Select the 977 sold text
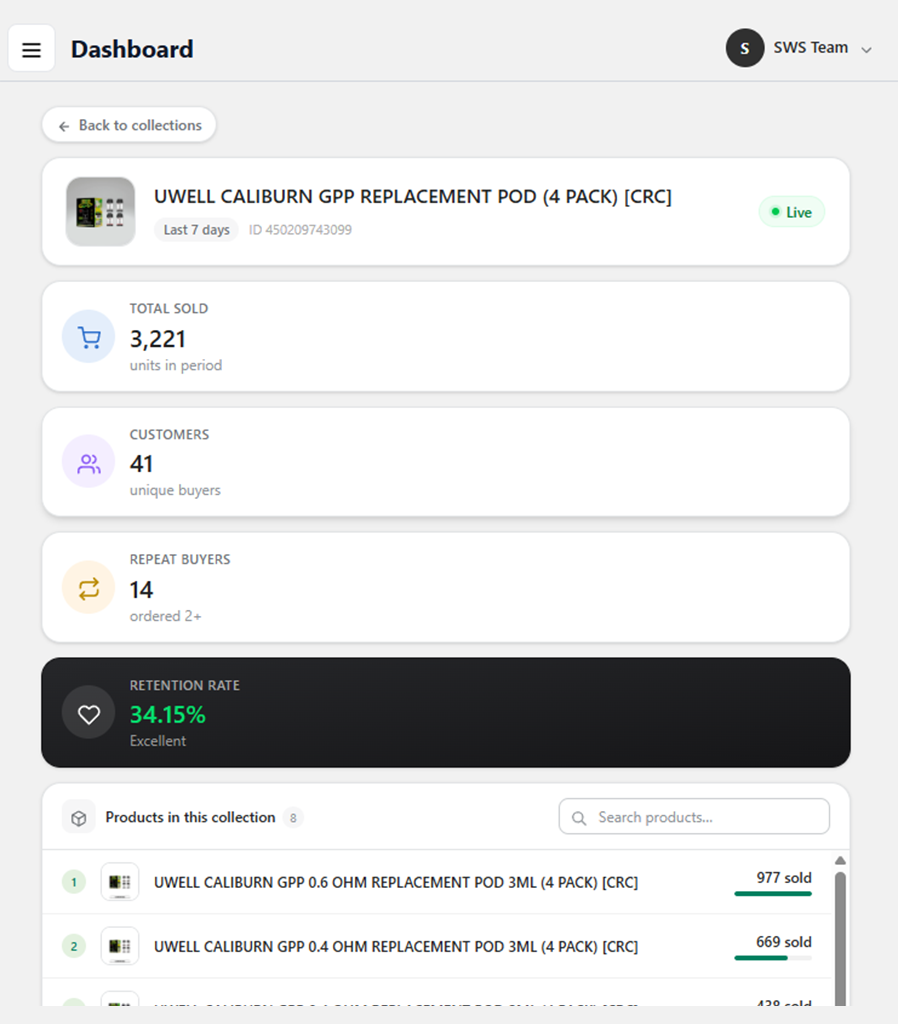Screen dimensions: 898x1024 pos(784,878)
